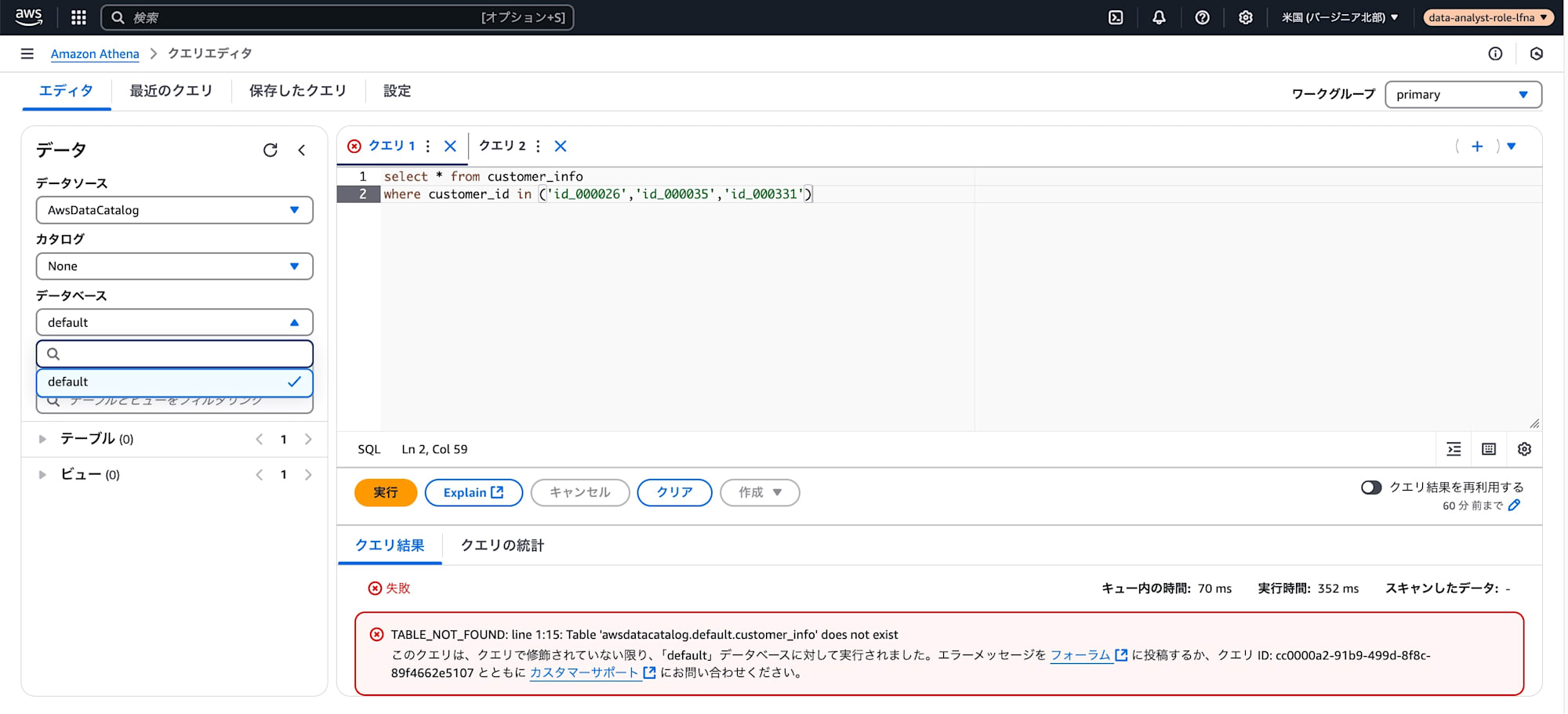Go to next page of tables
The width and height of the screenshot is (1568, 714).
[x=308, y=439]
